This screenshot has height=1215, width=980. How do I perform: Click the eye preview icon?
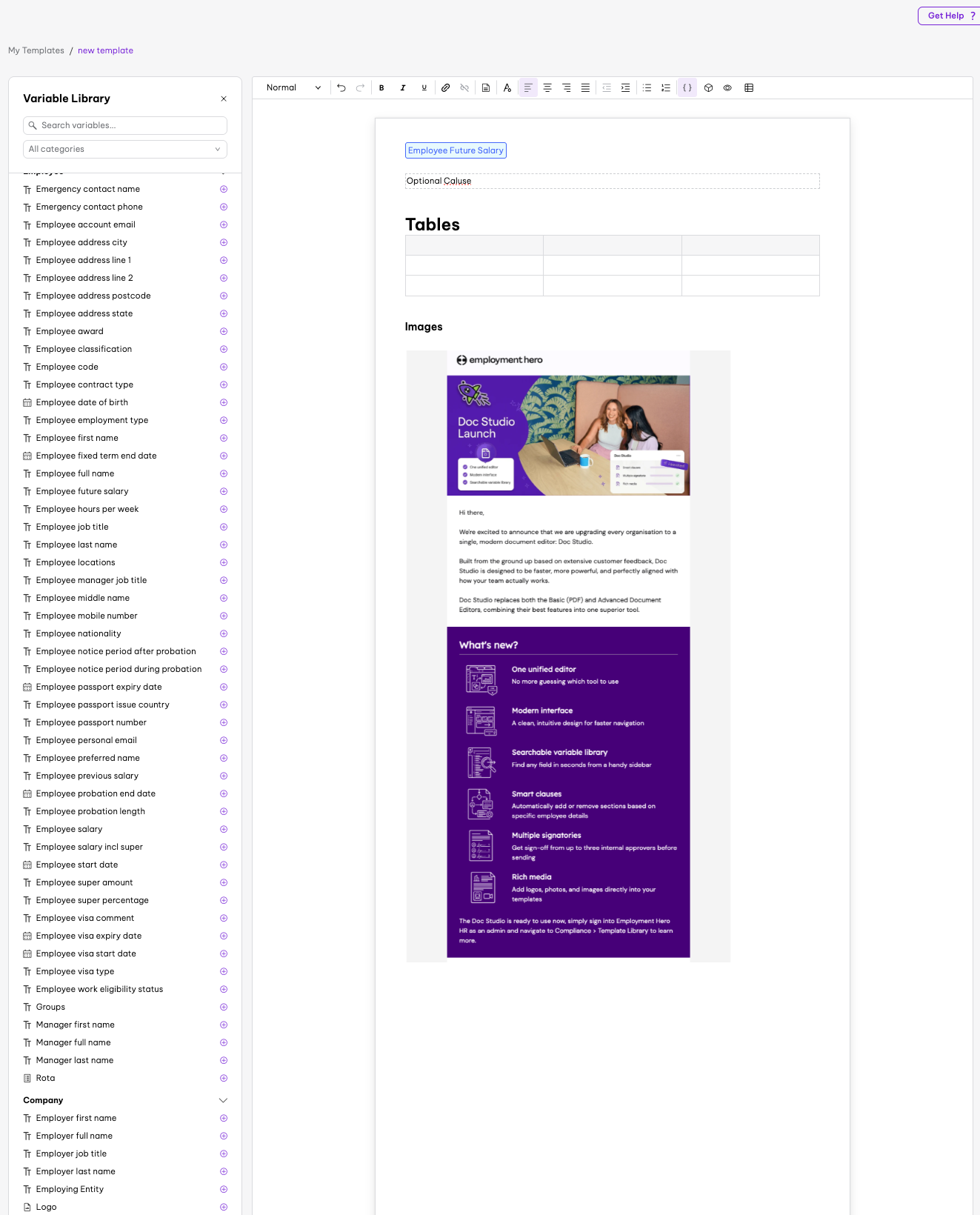tap(728, 87)
